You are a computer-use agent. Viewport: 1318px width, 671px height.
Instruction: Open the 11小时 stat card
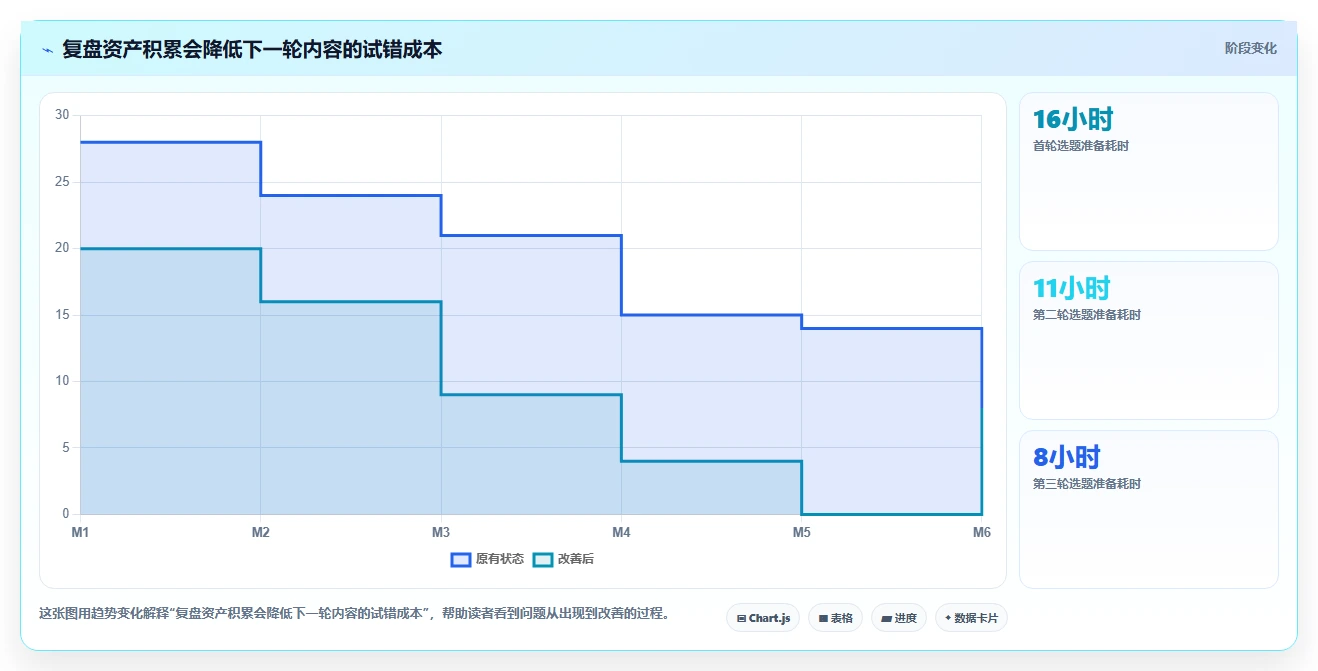pyautogui.click(x=1148, y=340)
